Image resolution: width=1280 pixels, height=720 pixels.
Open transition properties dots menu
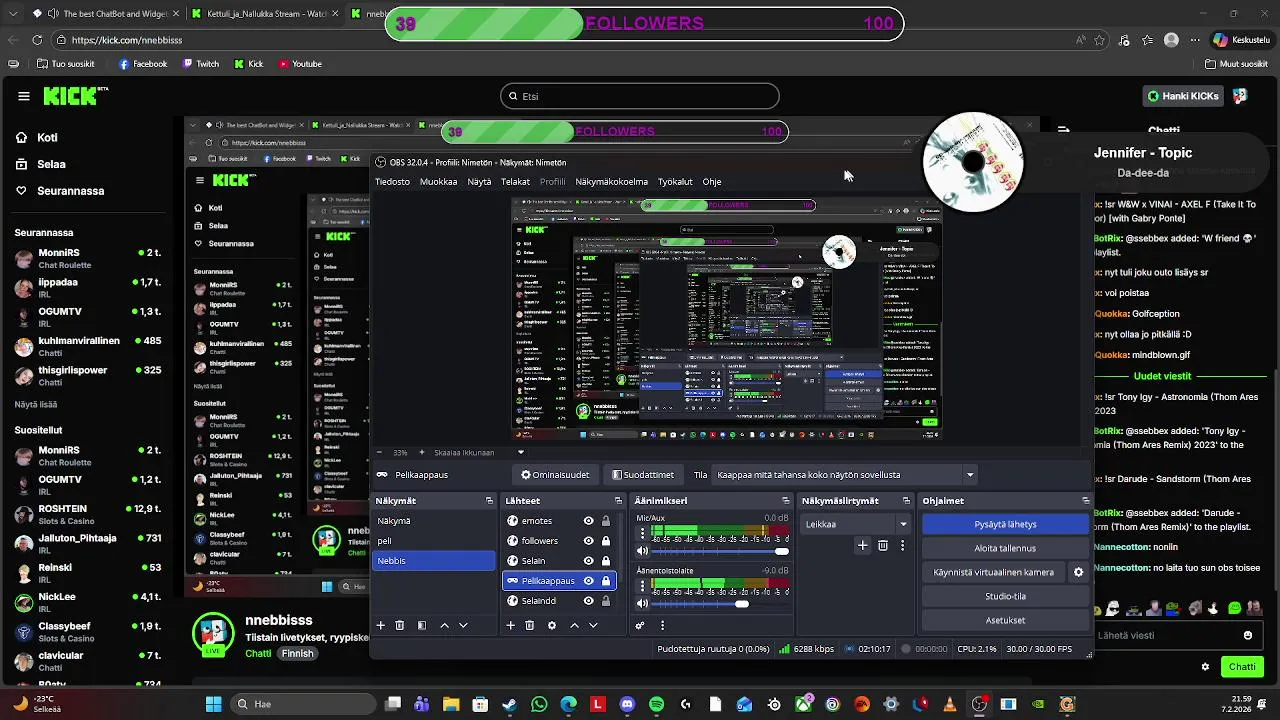point(902,545)
